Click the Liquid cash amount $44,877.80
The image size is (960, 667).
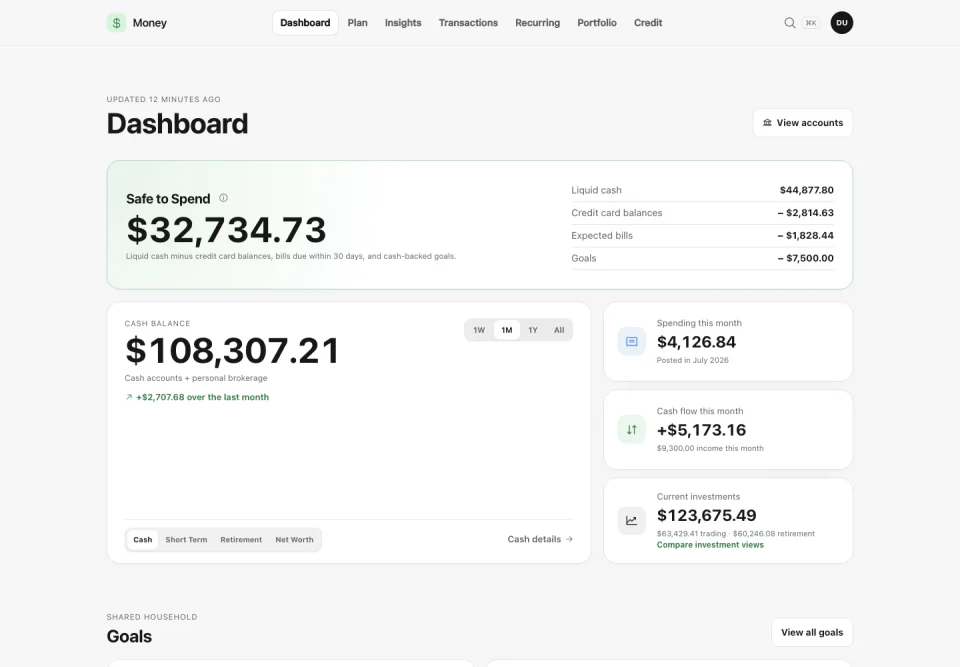806,190
